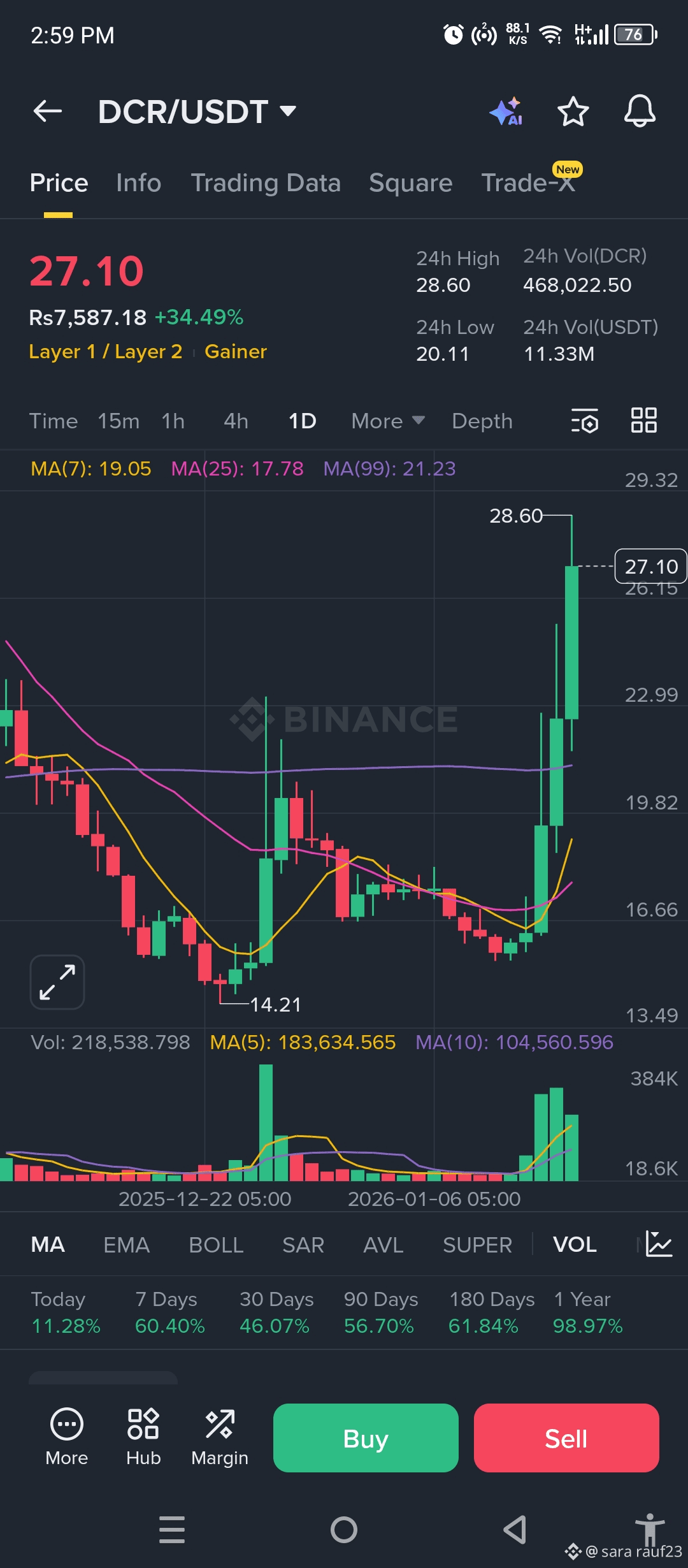Open the Gainer tag link
Image resolution: width=688 pixels, height=1568 pixels.
tap(236, 352)
